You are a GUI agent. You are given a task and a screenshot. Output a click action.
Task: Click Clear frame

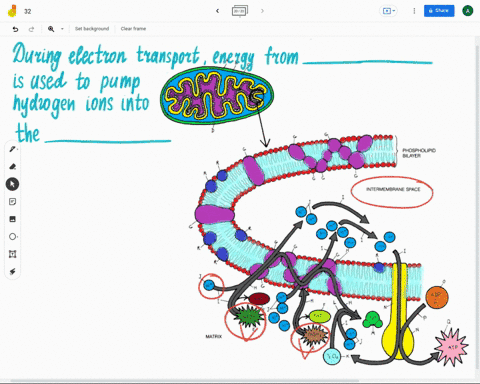click(x=133, y=29)
